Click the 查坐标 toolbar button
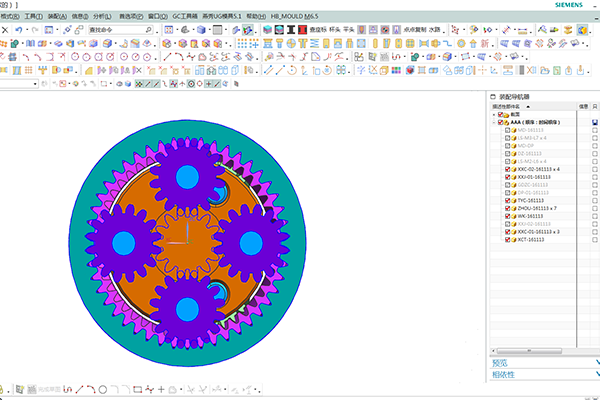The image size is (600, 400). tap(313, 30)
